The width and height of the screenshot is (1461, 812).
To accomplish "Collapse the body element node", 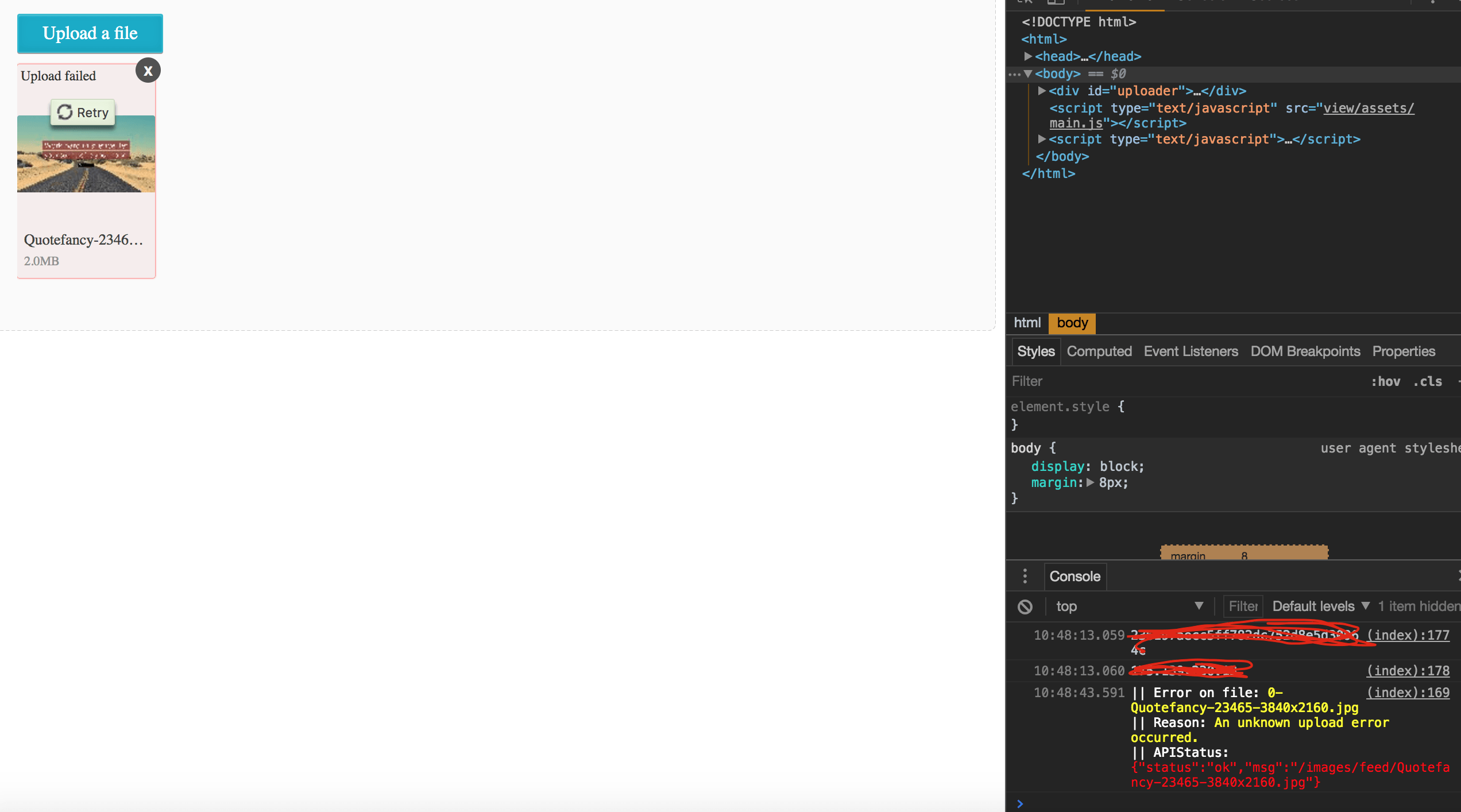I will click(1028, 74).
